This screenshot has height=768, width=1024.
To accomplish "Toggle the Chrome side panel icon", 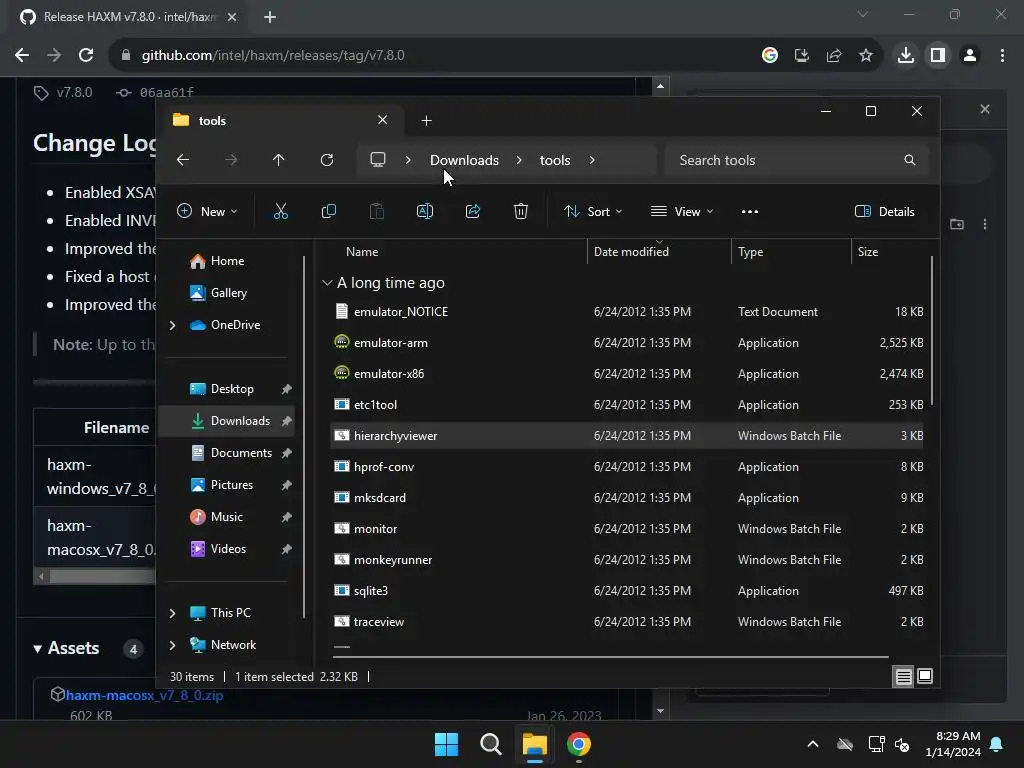I will [938, 56].
